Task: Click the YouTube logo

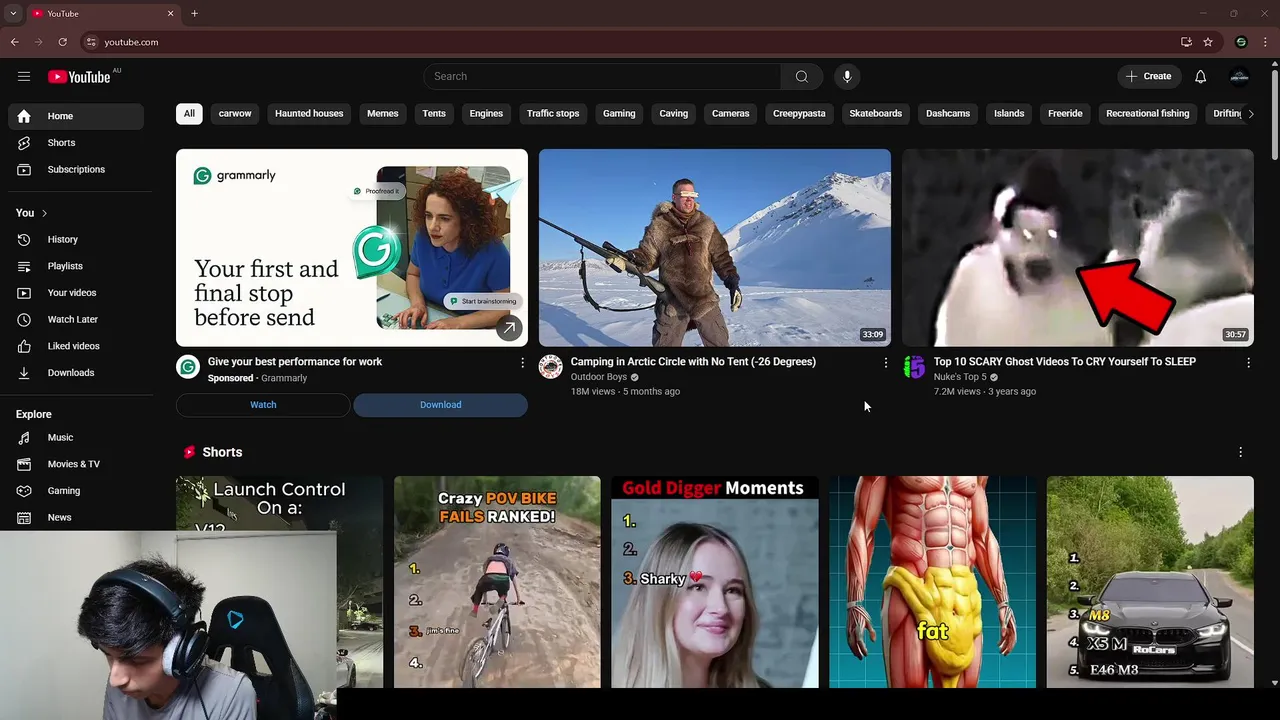Action: [x=78, y=77]
